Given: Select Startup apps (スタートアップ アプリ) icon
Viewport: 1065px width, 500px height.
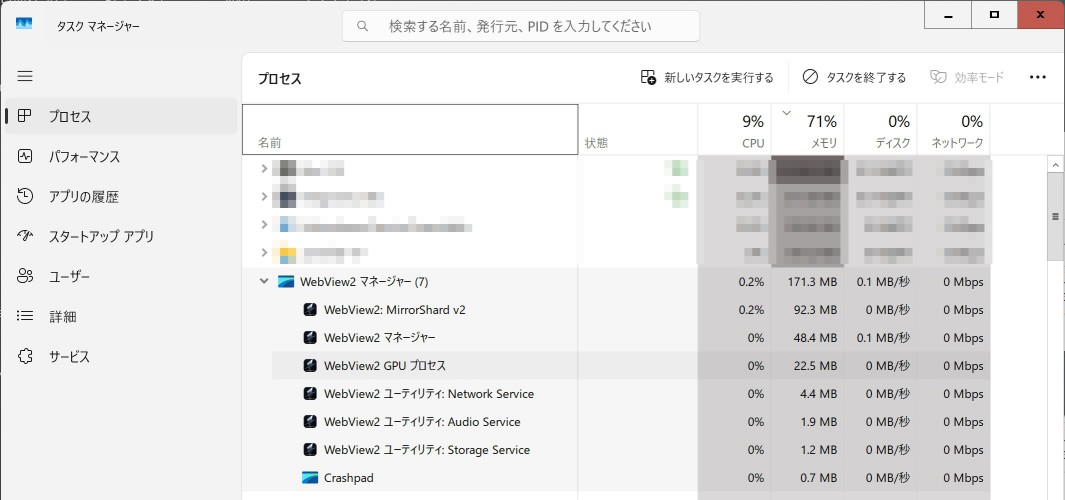Looking at the screenshot, I should 26,236.
